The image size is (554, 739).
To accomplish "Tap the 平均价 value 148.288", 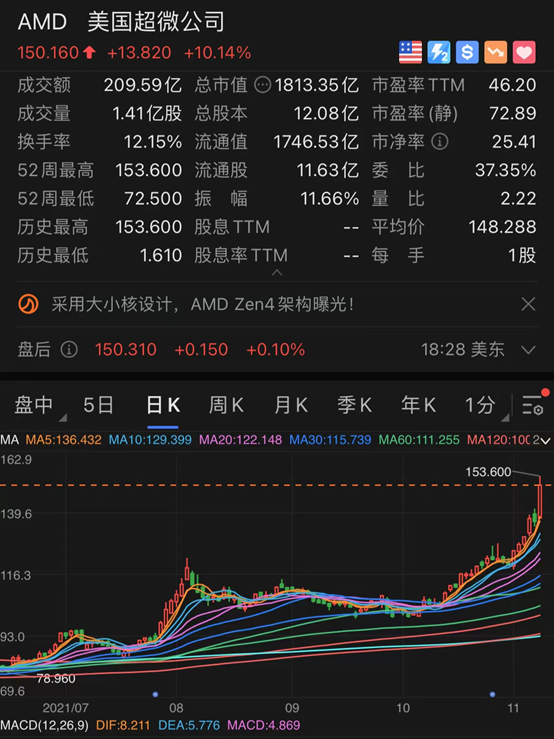I will 502,227.
